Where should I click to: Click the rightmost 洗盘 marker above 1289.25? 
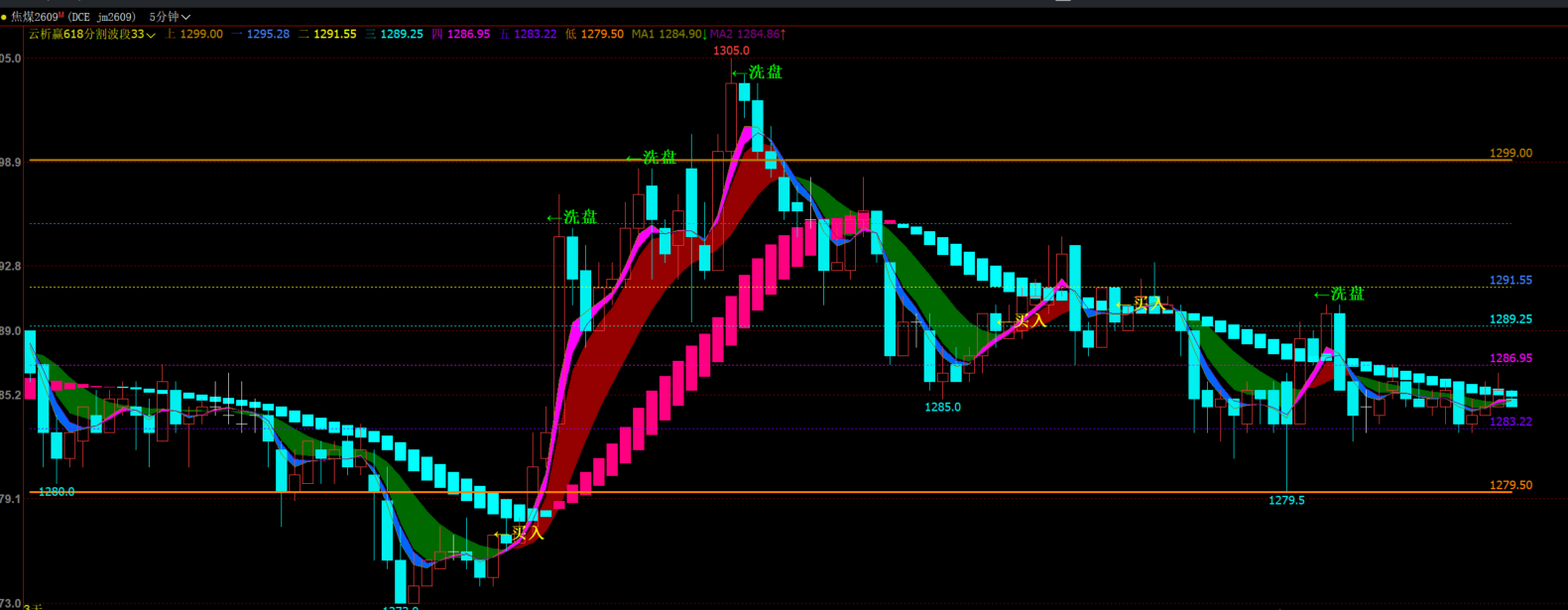(1339, 294)
